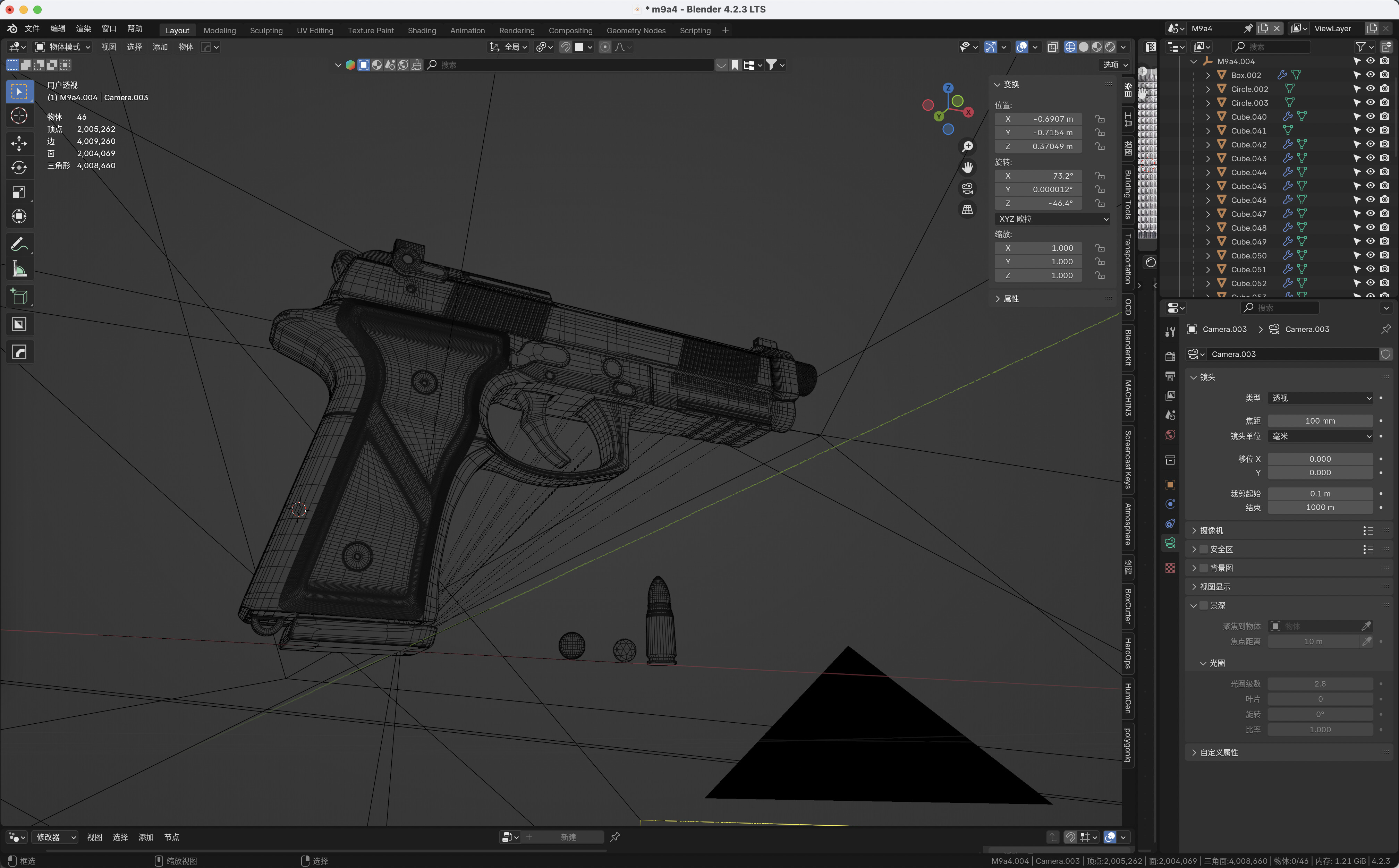Open the Object Constraints properties tab
The width and height of the screenshot is (1399, 868).
pos(1170,524)
